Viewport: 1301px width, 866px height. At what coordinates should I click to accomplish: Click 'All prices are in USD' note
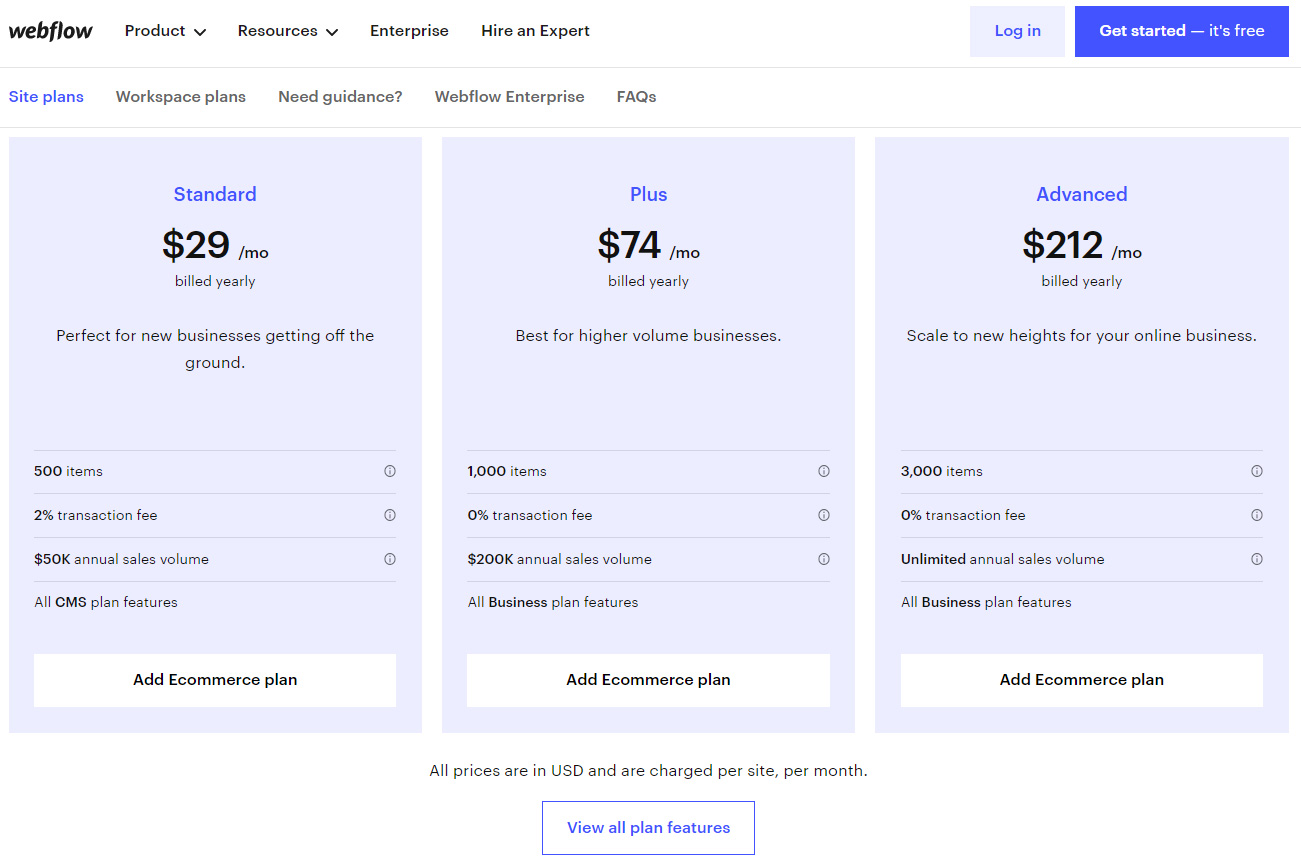(648, 771)
